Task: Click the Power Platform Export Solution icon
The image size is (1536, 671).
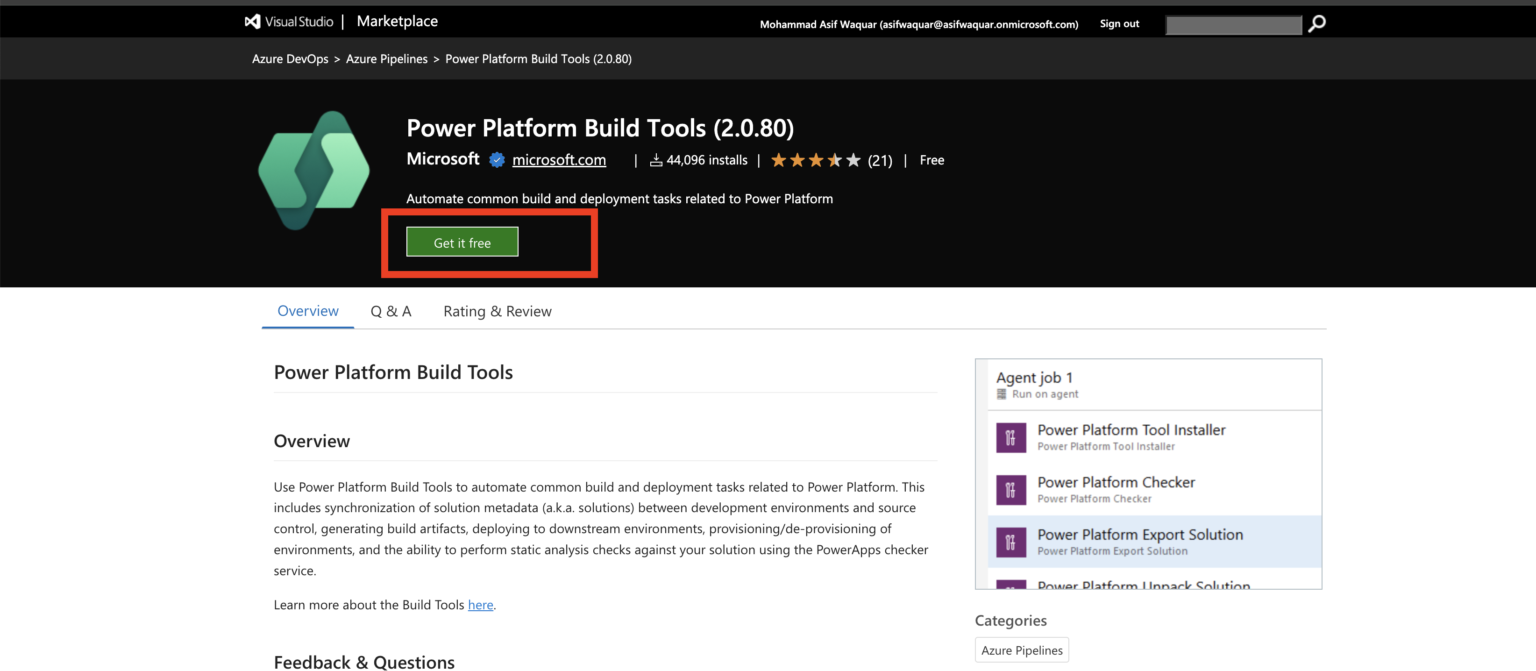Action: (1011, 541)
